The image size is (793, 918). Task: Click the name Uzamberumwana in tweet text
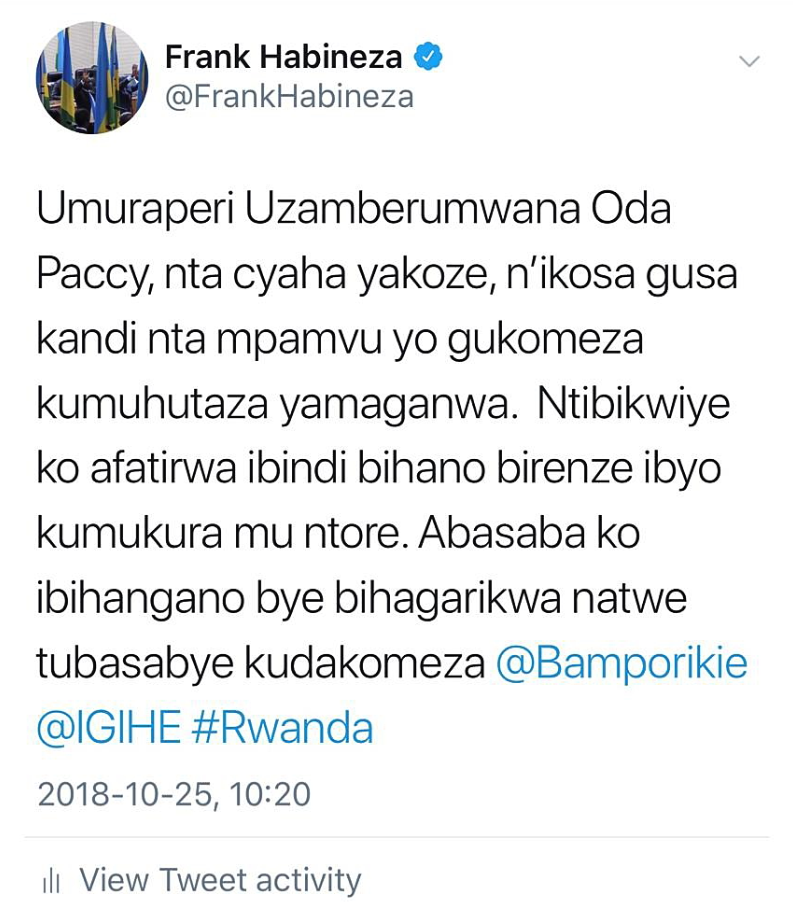(412, 209)
